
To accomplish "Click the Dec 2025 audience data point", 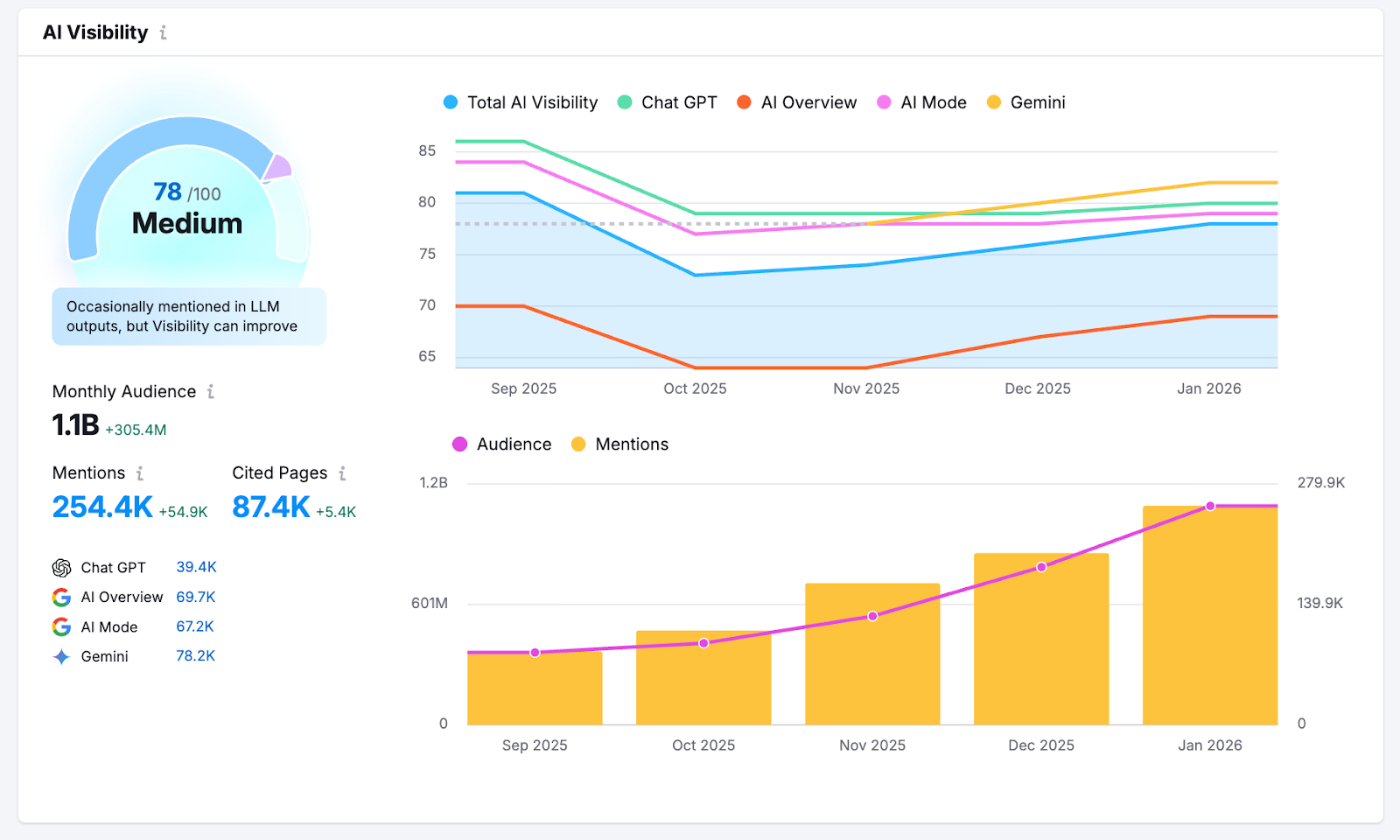I will click(x=1040, y=567).
